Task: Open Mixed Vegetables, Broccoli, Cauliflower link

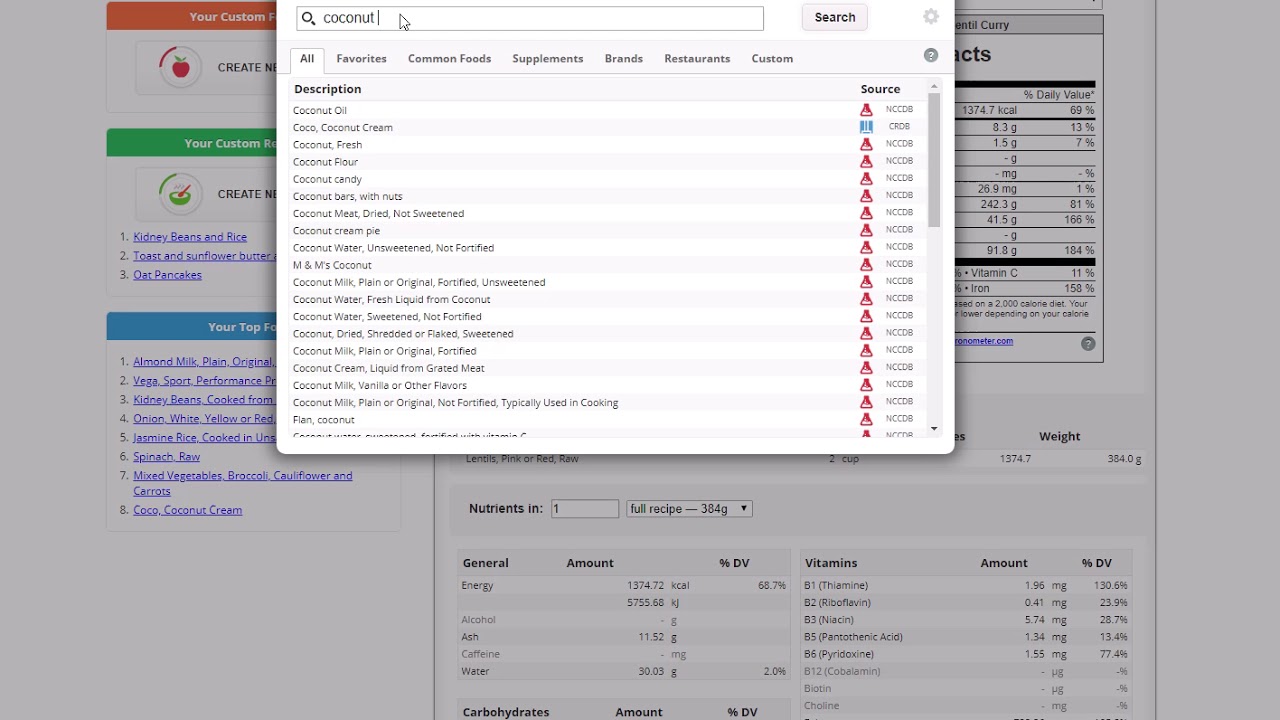Action: (x=243, y=483)
